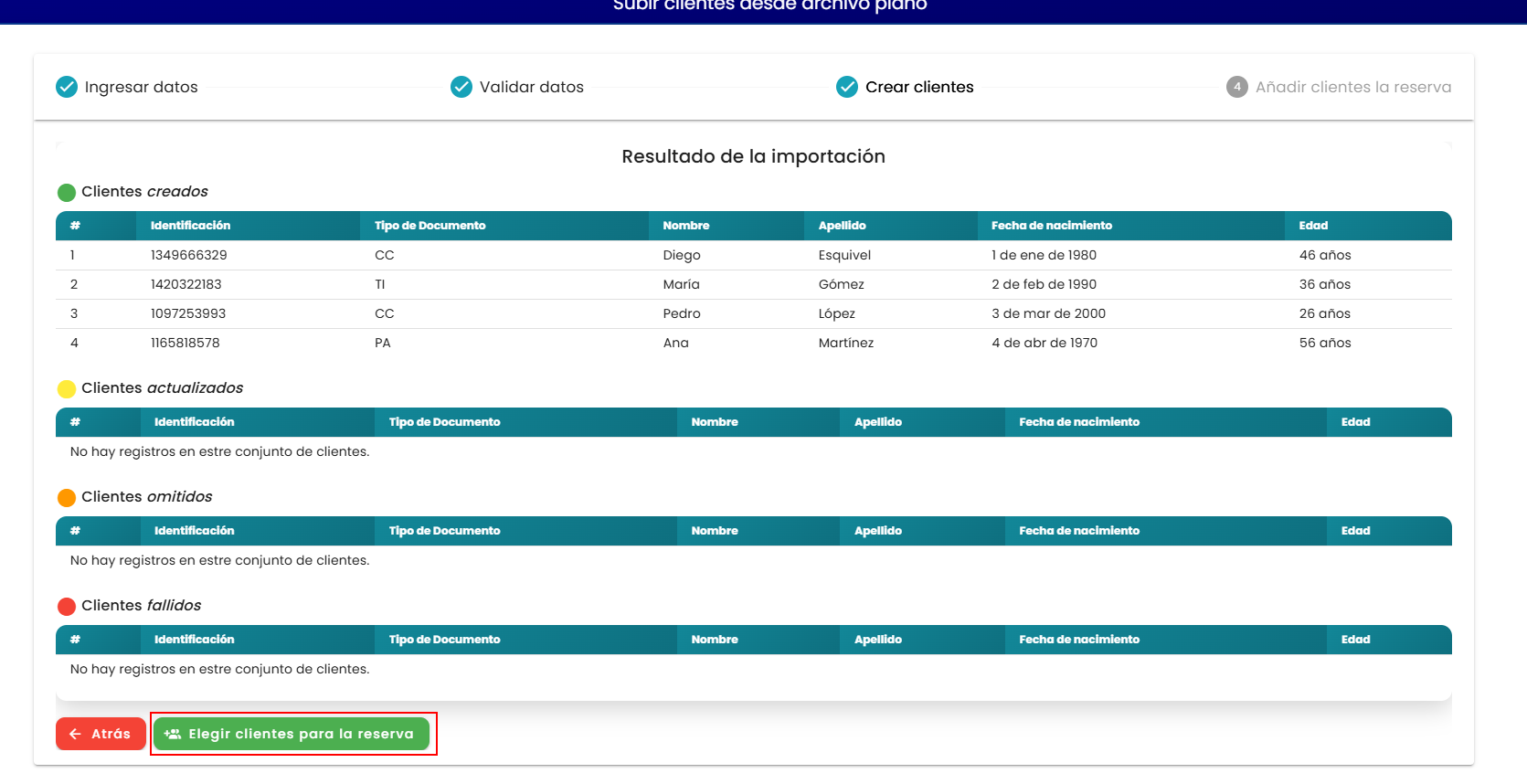Click the back arrow icon in Atrás
This screenshot has width=1527, height=784.
(76, 734)
